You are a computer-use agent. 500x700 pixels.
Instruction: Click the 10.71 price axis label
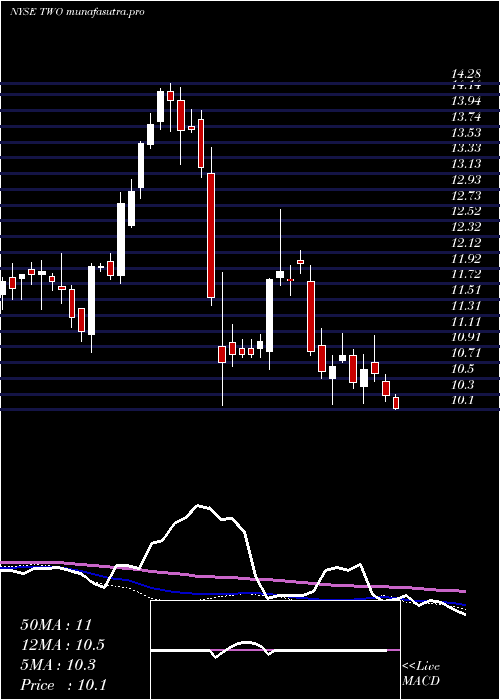(467, 353)
